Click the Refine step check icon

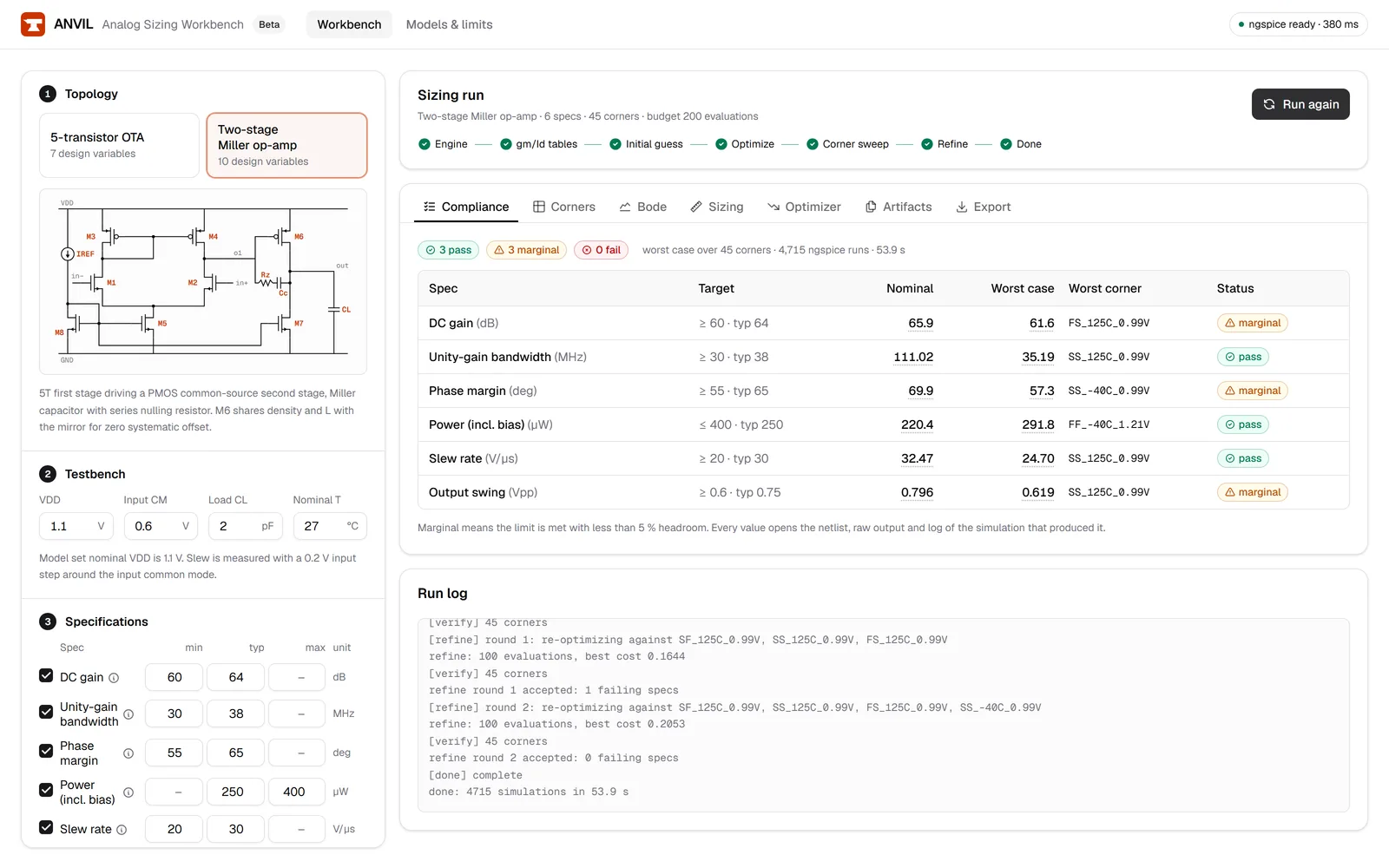(x=927, y=144)
